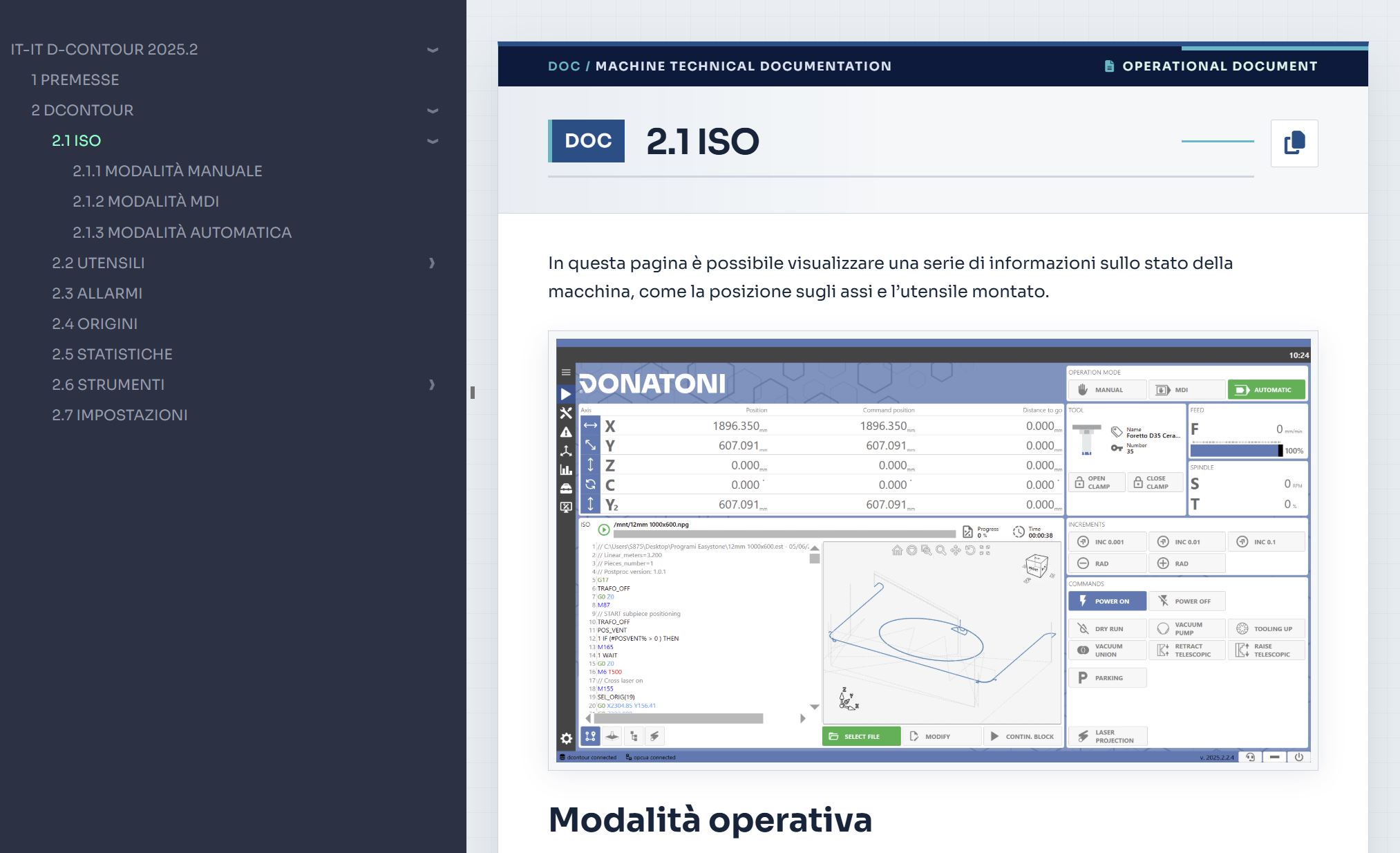This screenshot has height=853, width=1400.
Task: Select the highlighted 2.1 ISO sidebar entry
Action: 77,140
